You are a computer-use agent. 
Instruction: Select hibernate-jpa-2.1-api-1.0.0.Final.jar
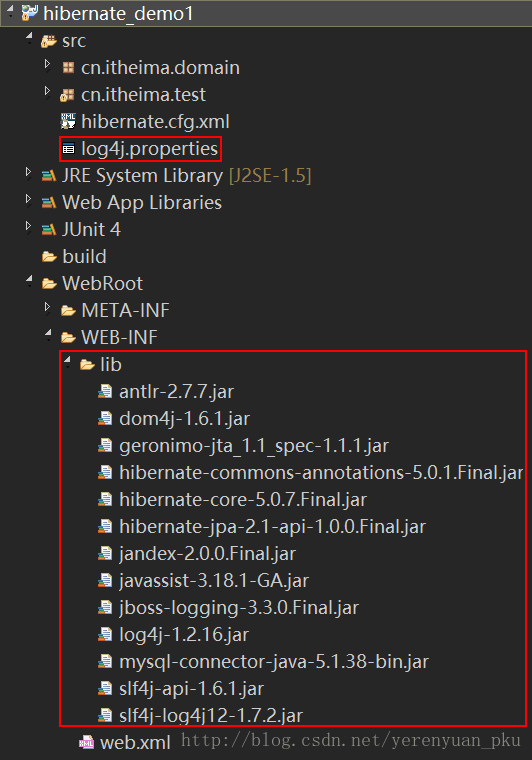coord(272,527)
